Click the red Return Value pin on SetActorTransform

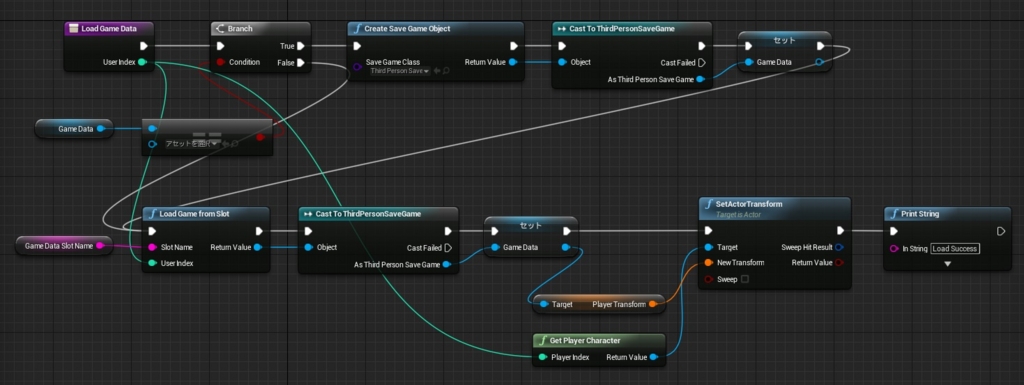pos(839,263)
